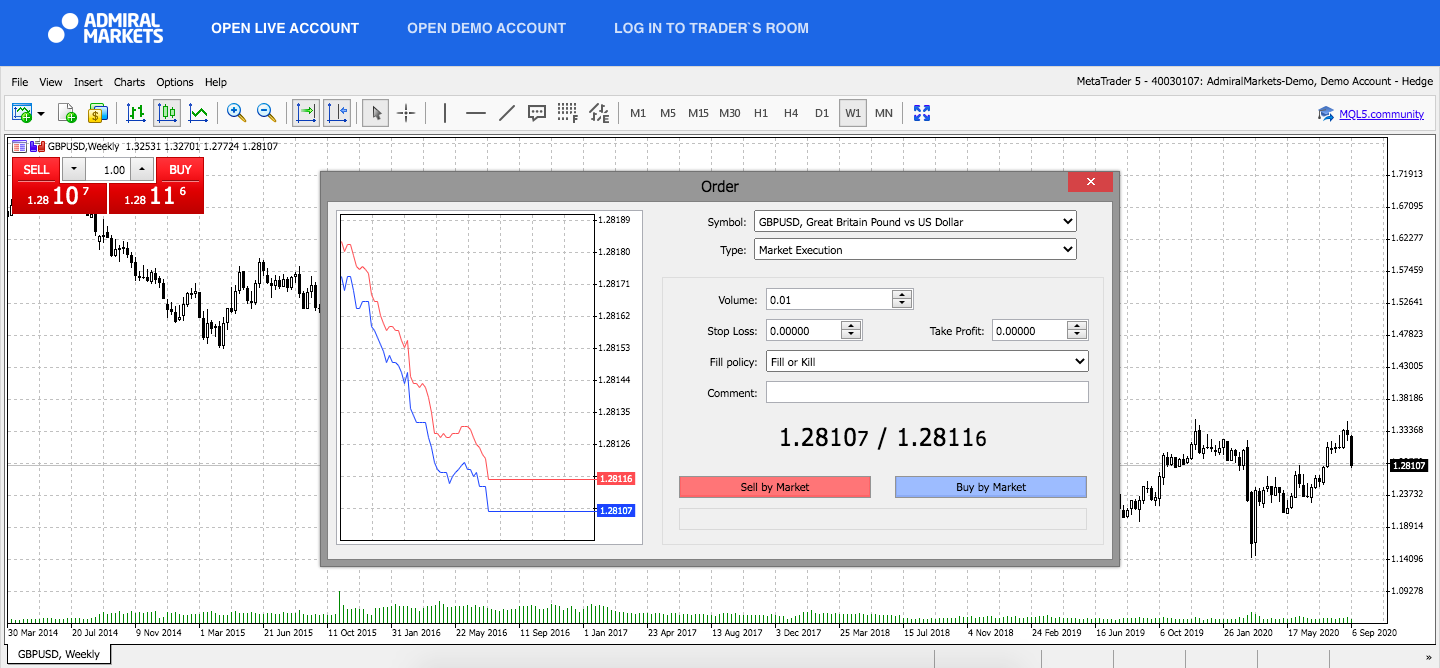Set timeframe to M1
The height and width of the screenshot is (668, 1440).
(x=638, y=113)
